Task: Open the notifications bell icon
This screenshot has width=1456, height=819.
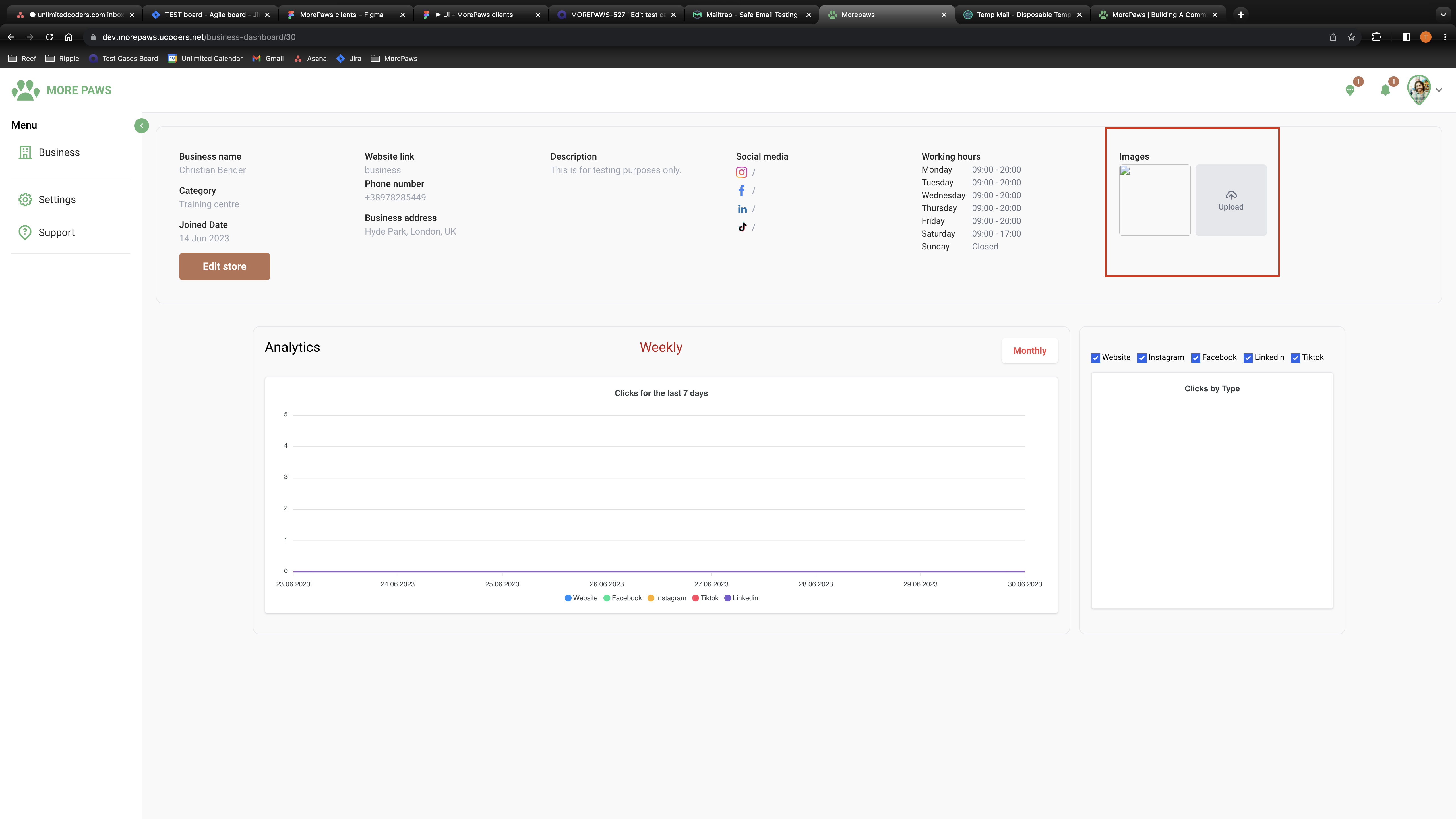Action: 1385,90
